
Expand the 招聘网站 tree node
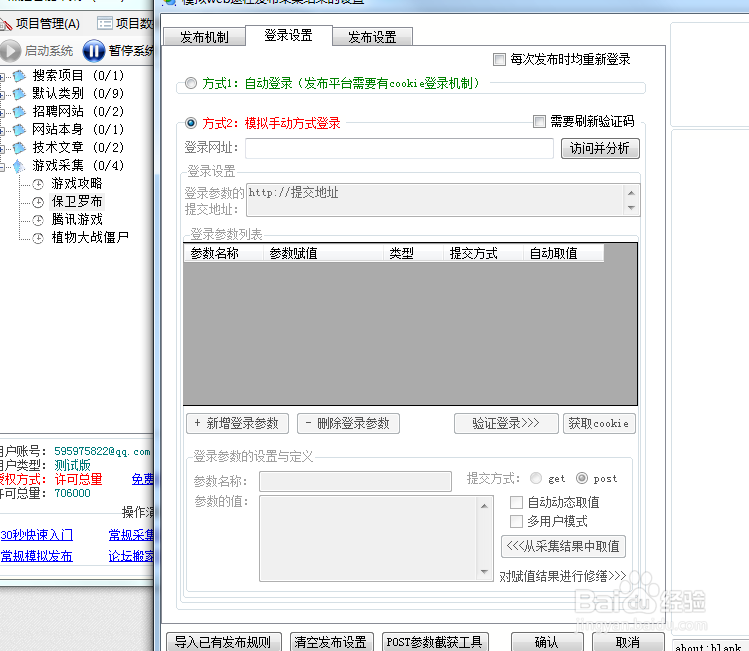click(2, 113)
